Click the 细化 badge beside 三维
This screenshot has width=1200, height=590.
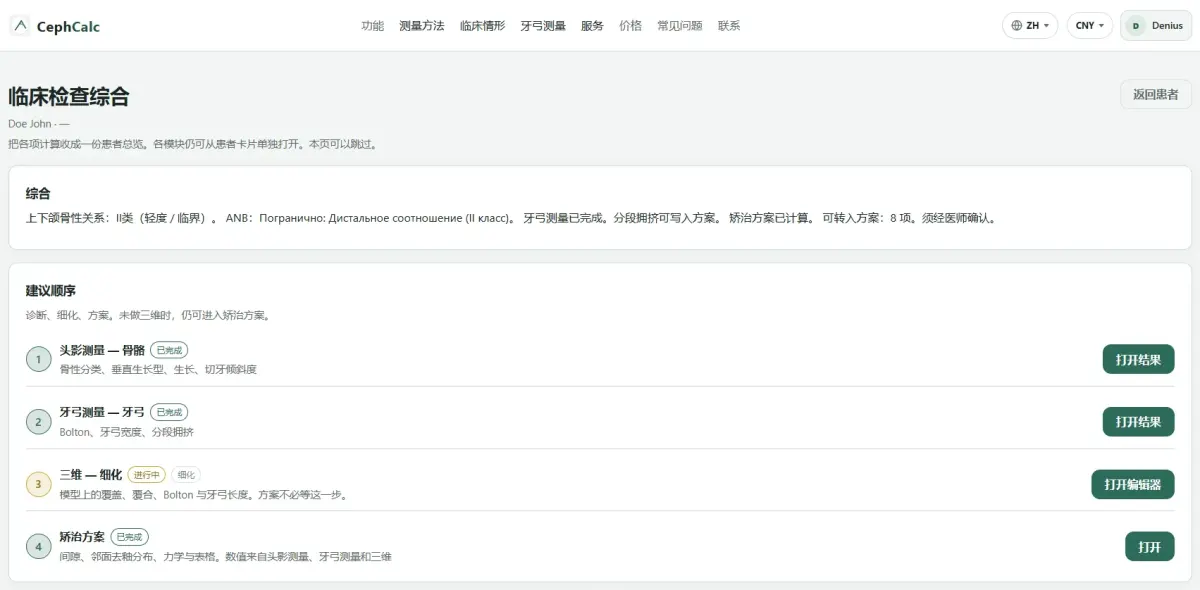(x=186, y=475)
